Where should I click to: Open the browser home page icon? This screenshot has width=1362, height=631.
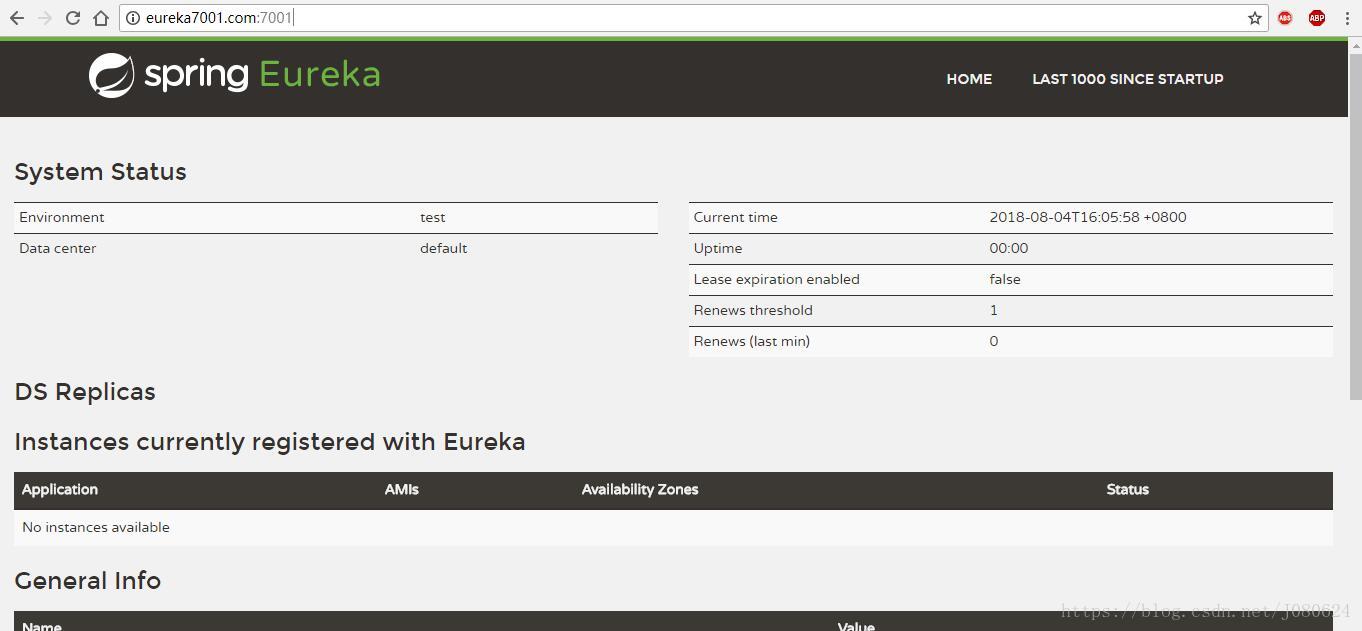[x=101, y=18]
